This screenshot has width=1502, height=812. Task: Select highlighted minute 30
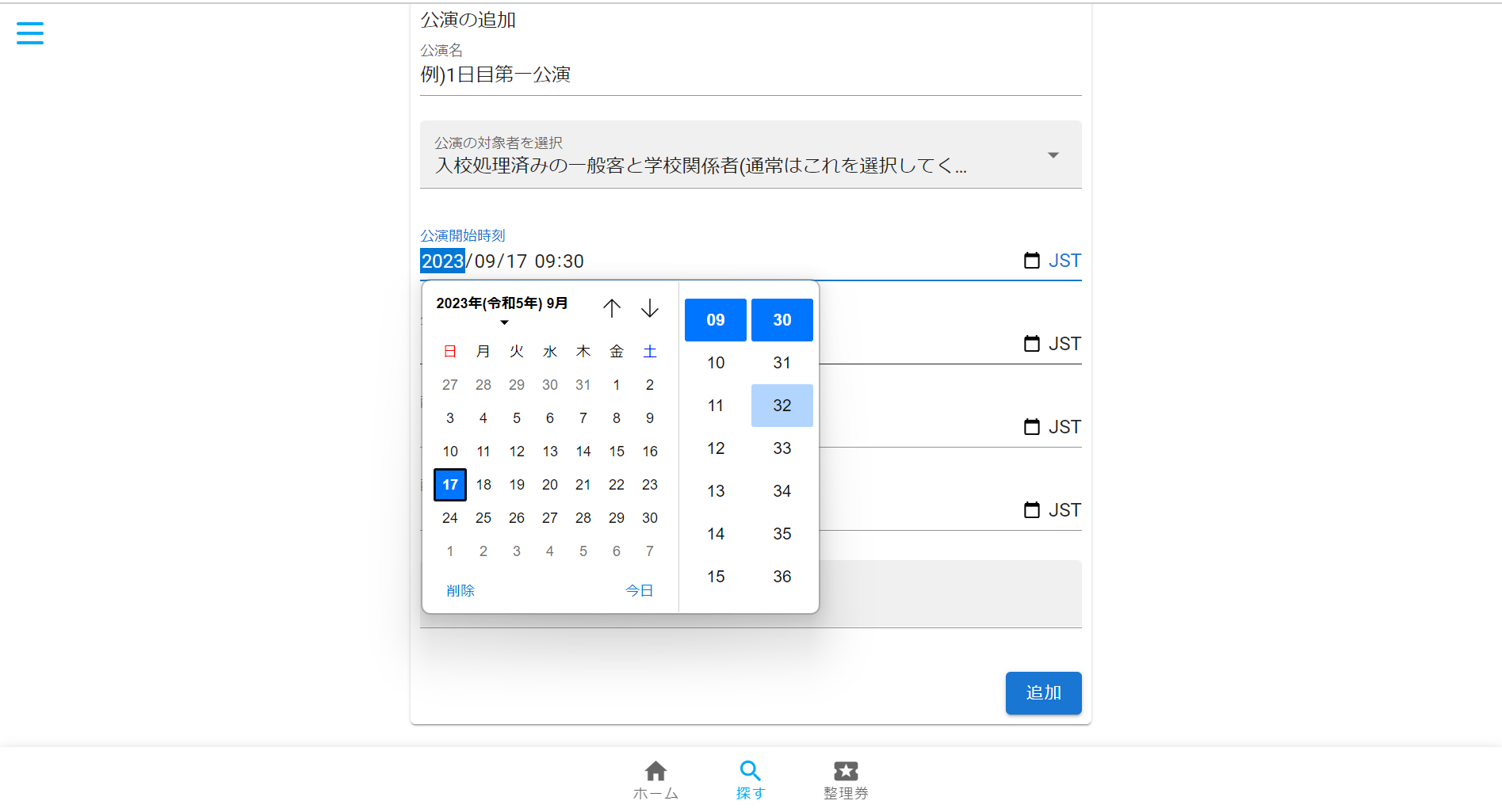point(782,320)
